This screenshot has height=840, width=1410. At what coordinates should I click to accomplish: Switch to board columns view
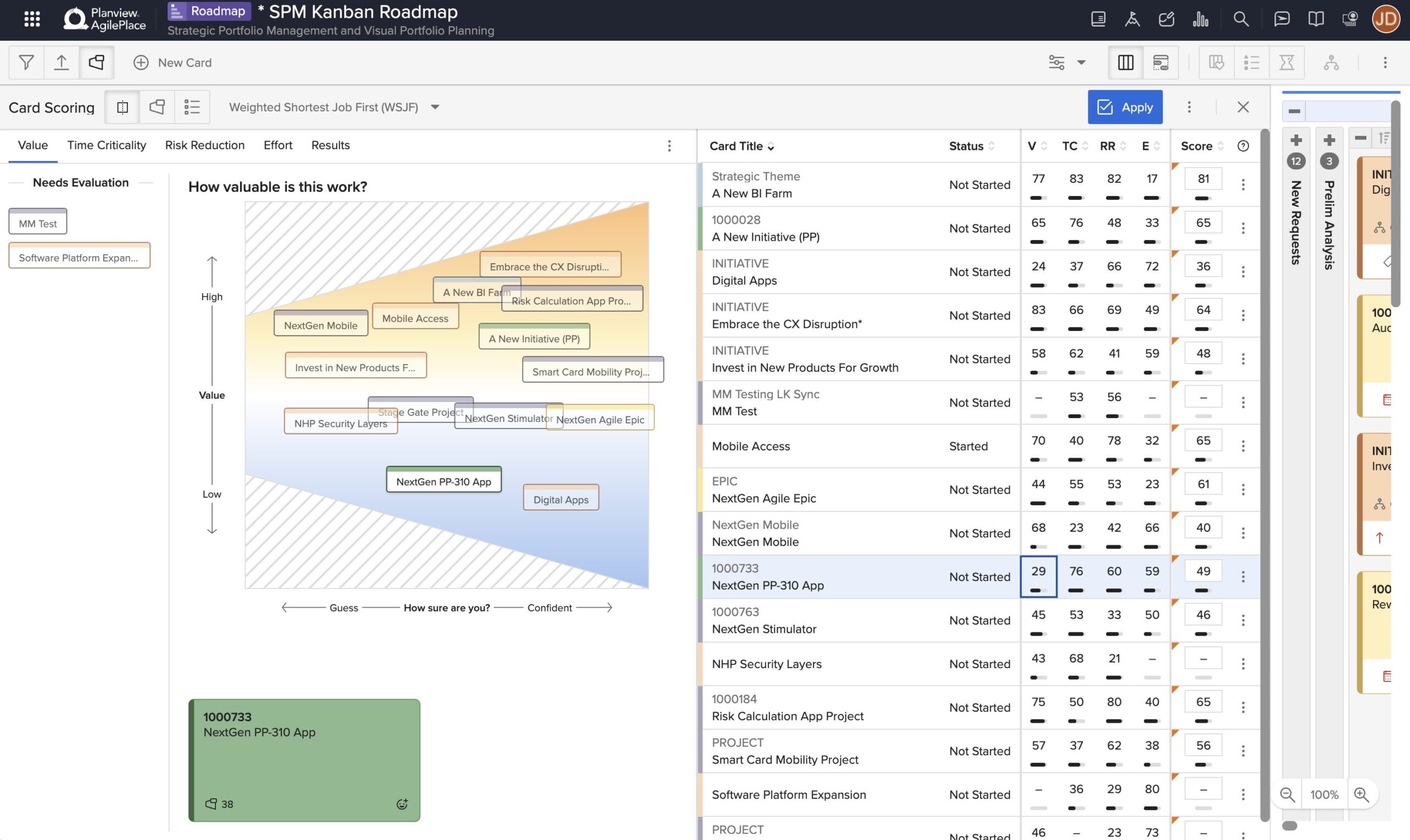coord(1125,62)
